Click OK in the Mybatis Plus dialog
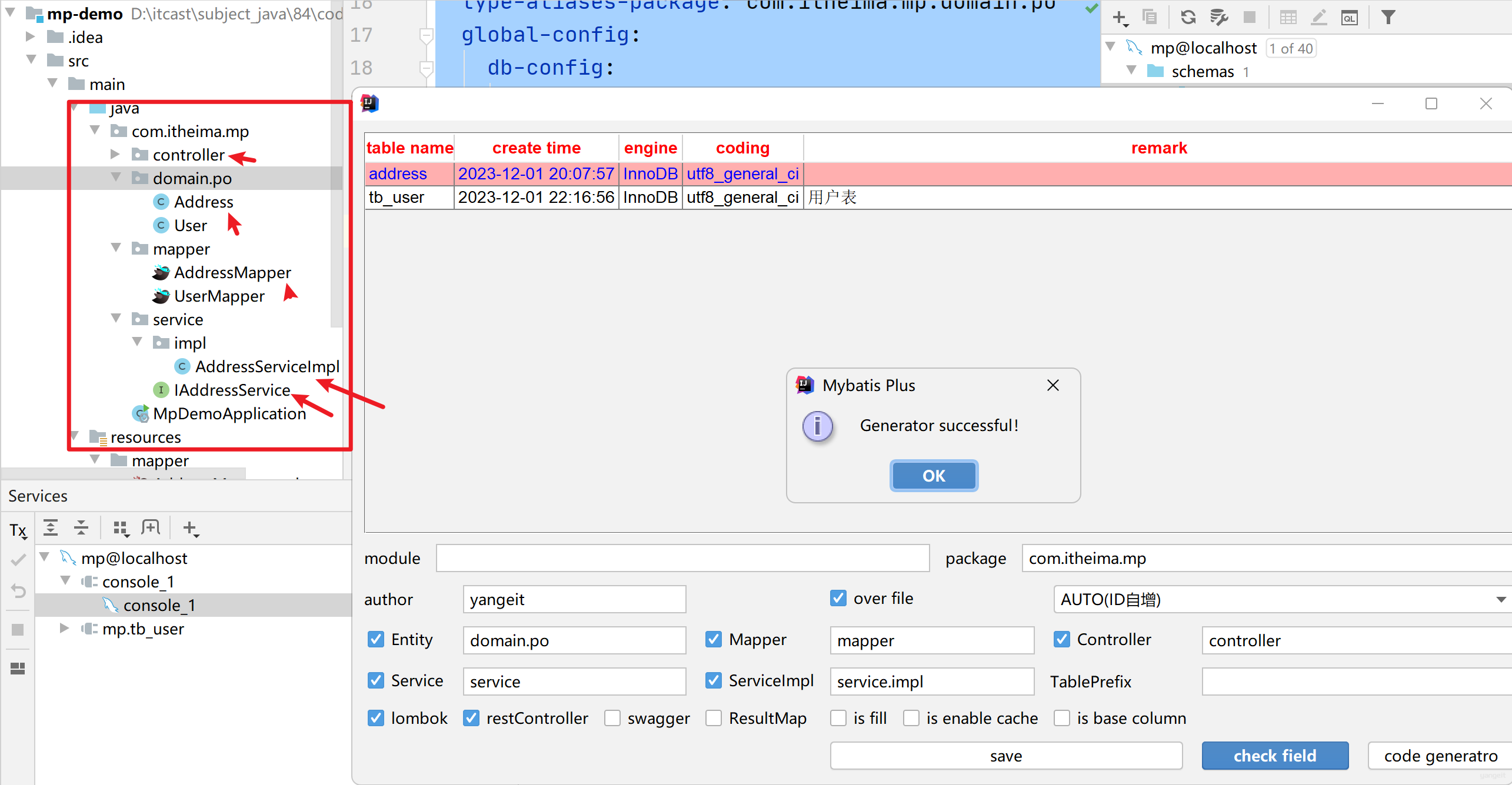1512x785 pixels. 934,476
